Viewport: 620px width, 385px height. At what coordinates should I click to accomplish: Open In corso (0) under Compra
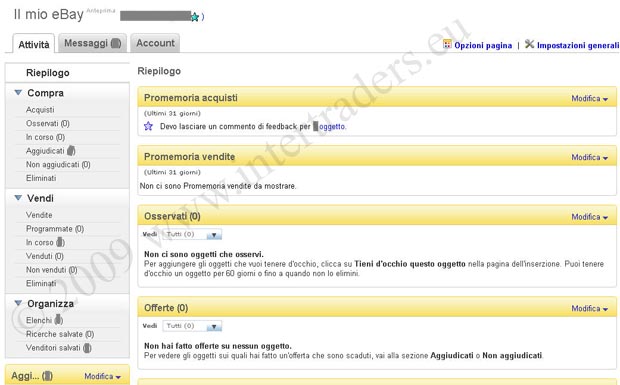(45, 137)
